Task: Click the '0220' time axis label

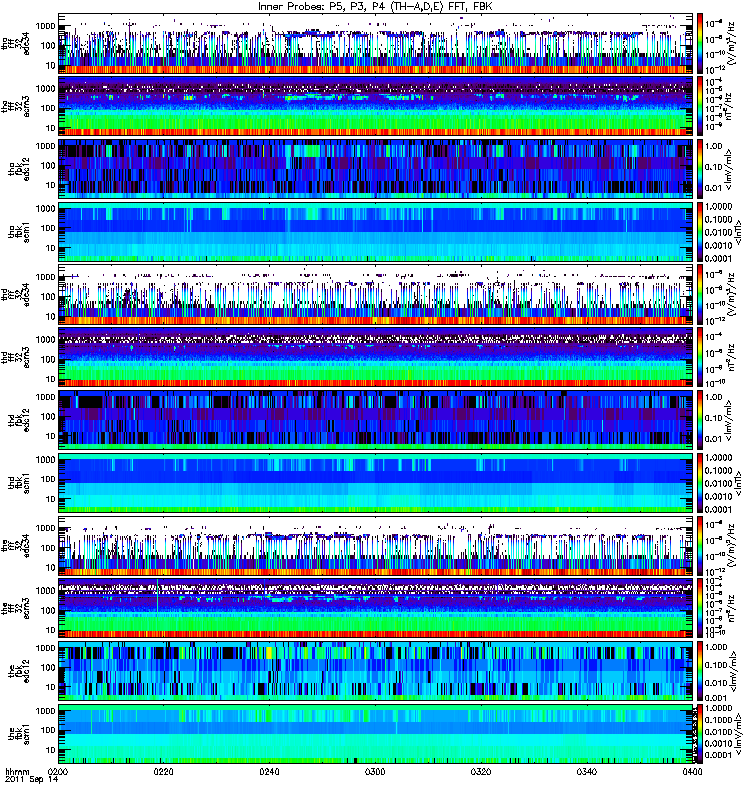Action: pos(163,771)
